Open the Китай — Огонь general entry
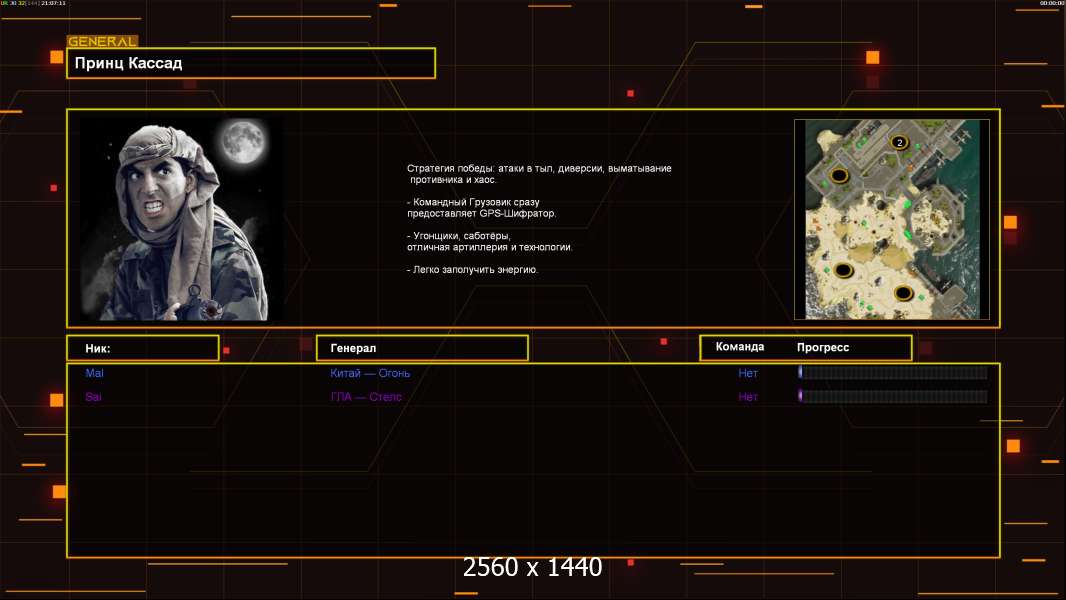1066x600 pixels. coord(370,373)
